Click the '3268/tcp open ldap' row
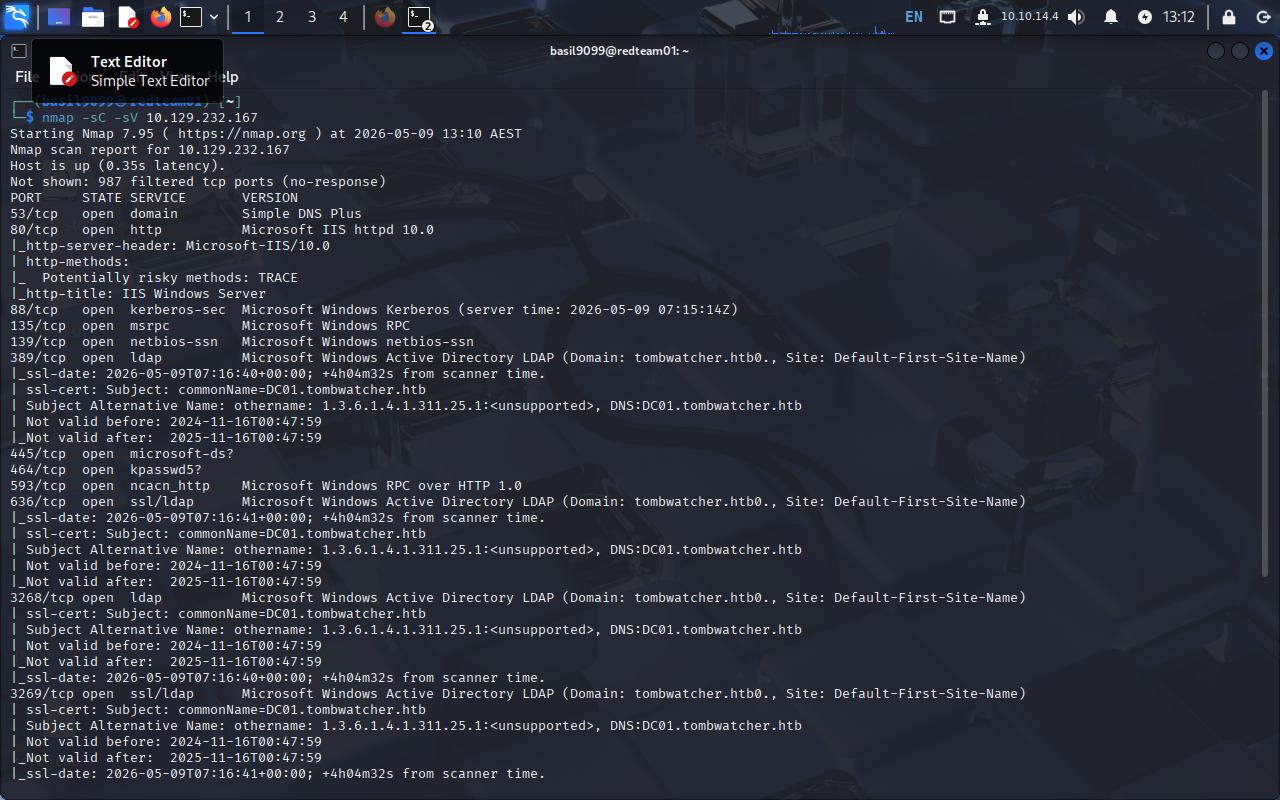Viewport: 1280px width, 800px height. pyautogui.click(x=518, y=598)
